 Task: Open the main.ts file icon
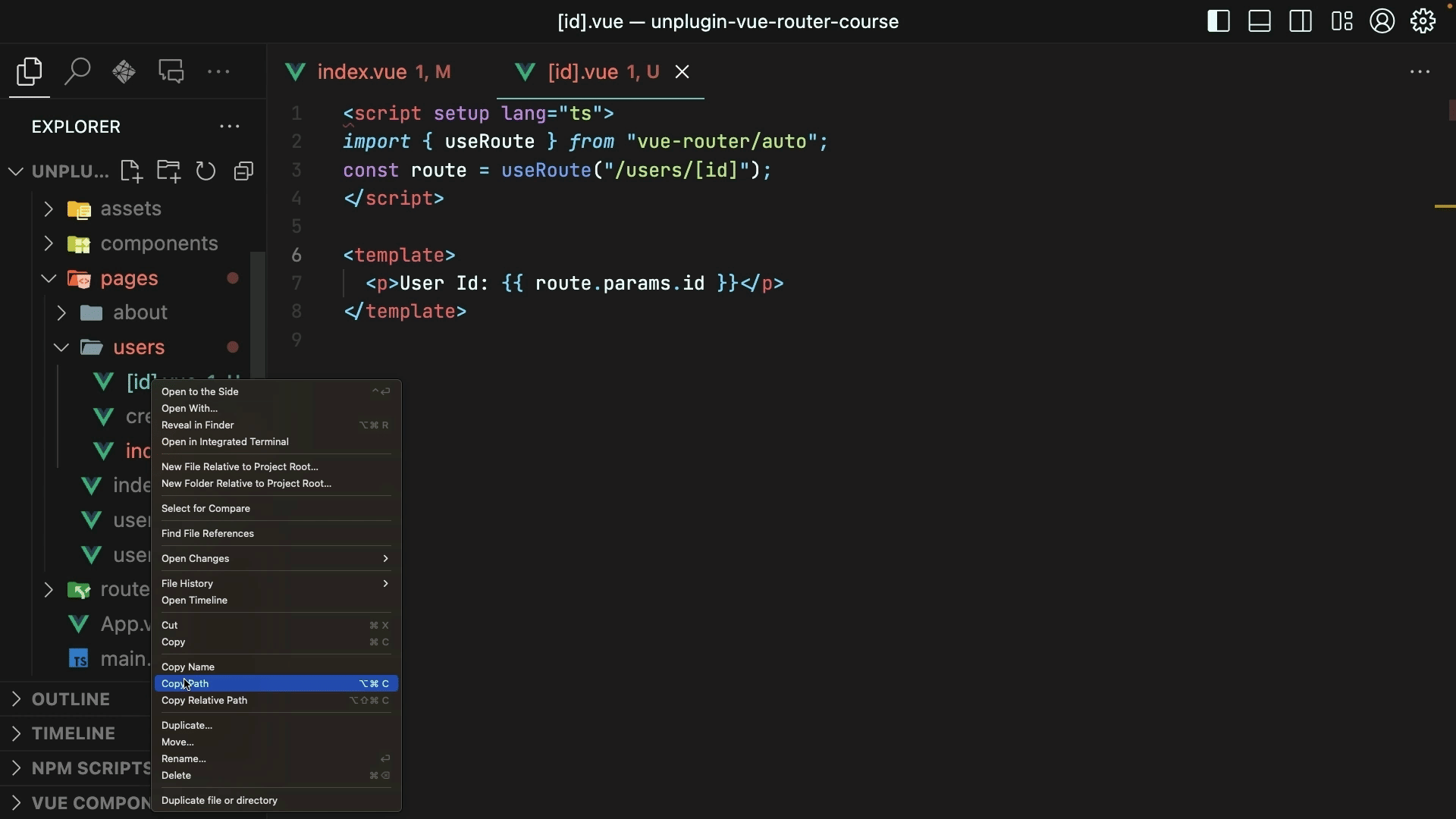(x=78, y=658)
